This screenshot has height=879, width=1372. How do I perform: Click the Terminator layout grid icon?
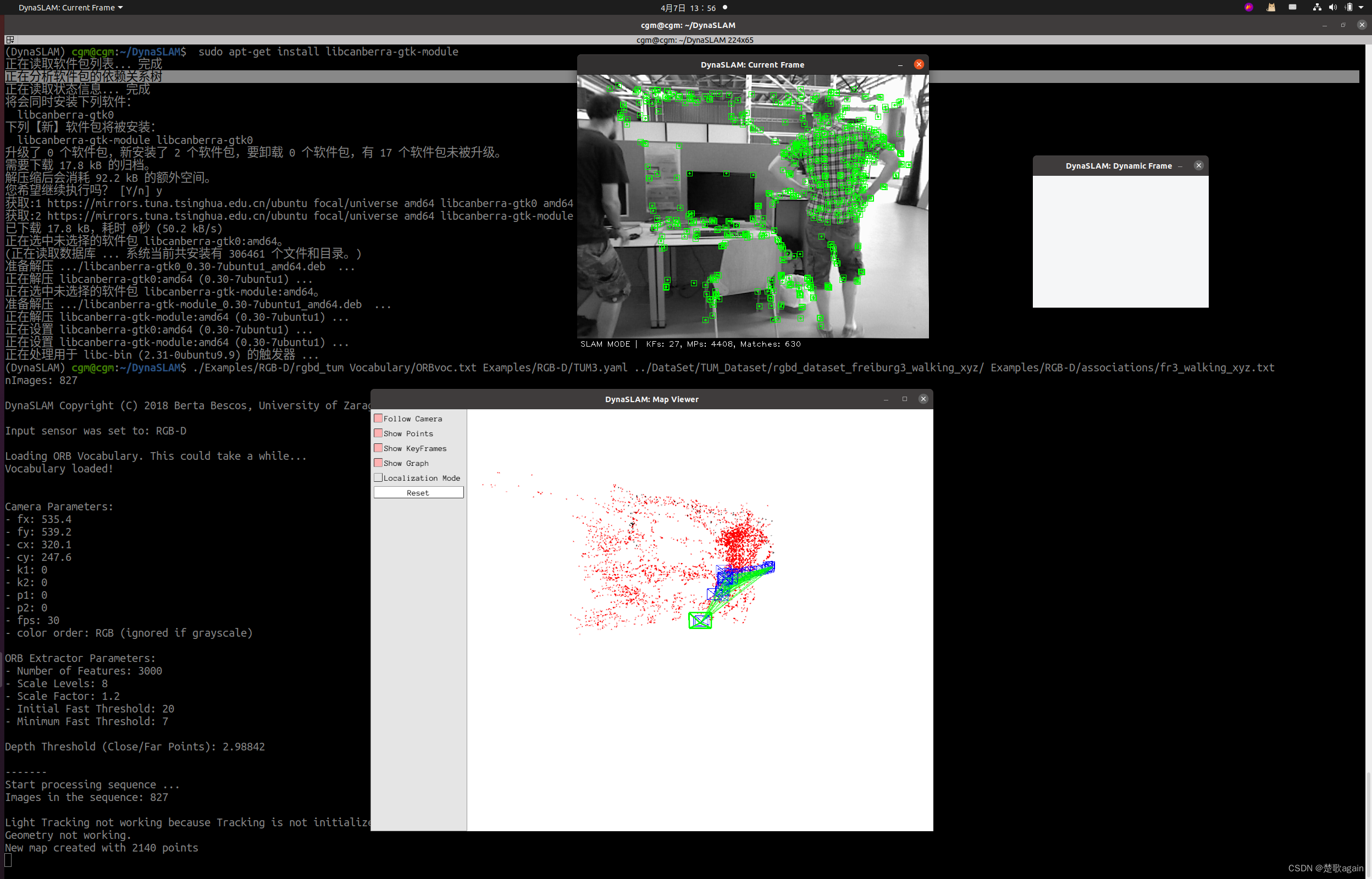click(10, 40)
